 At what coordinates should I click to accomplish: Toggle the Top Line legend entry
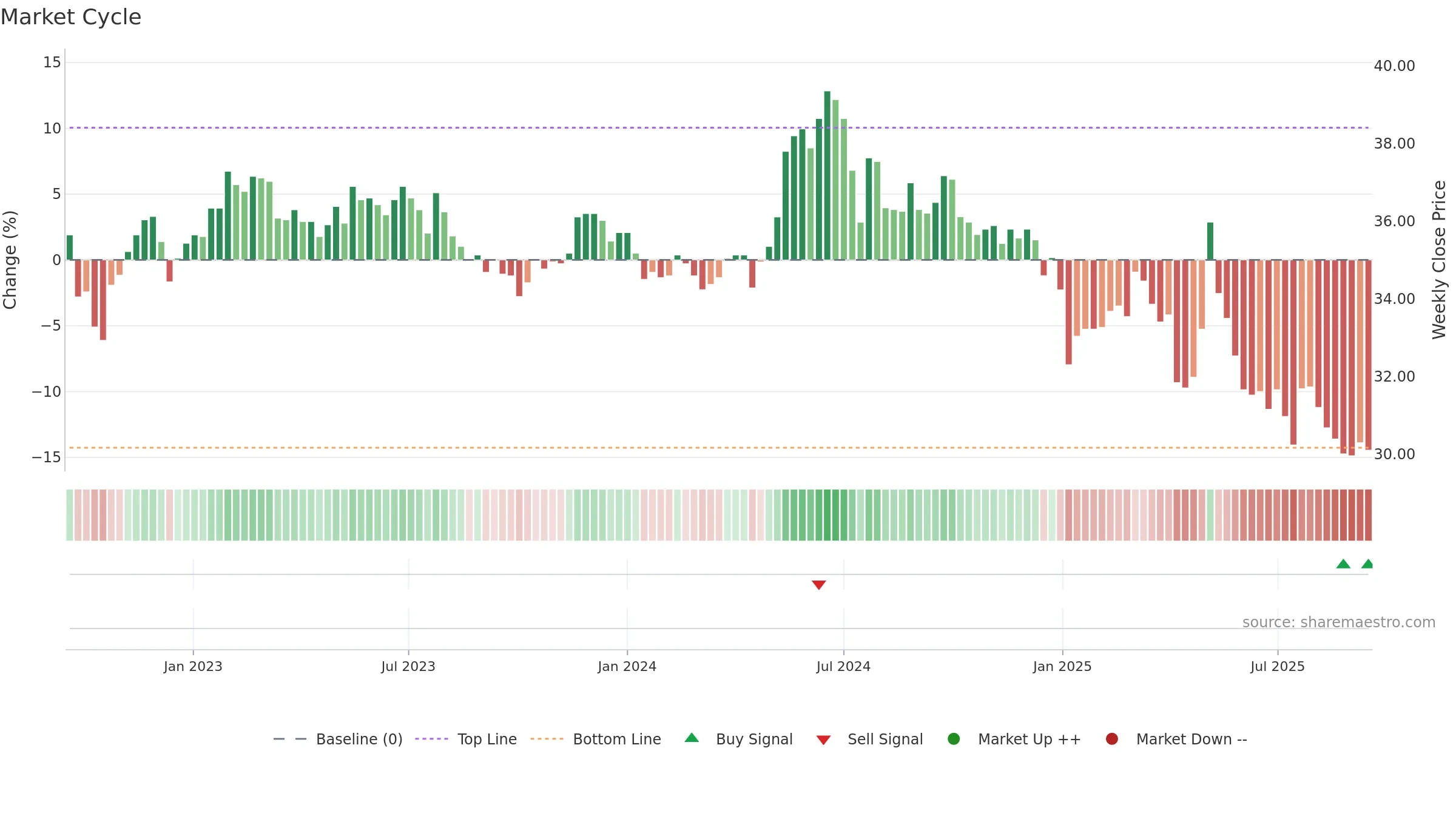tap(466, 739)
